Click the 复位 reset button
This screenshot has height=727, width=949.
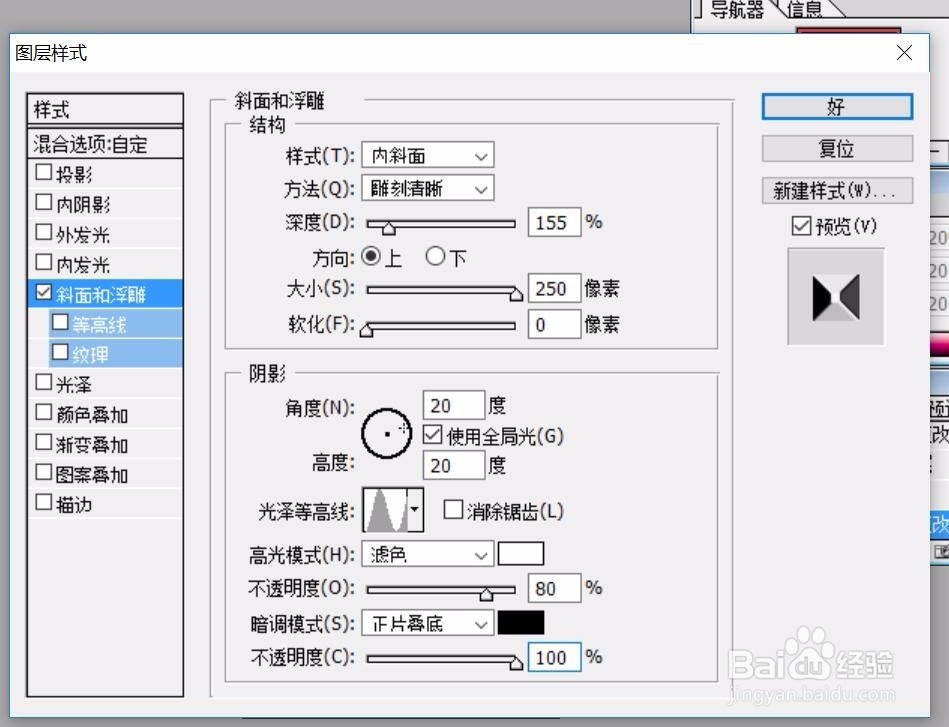click(x=836, y=148)
